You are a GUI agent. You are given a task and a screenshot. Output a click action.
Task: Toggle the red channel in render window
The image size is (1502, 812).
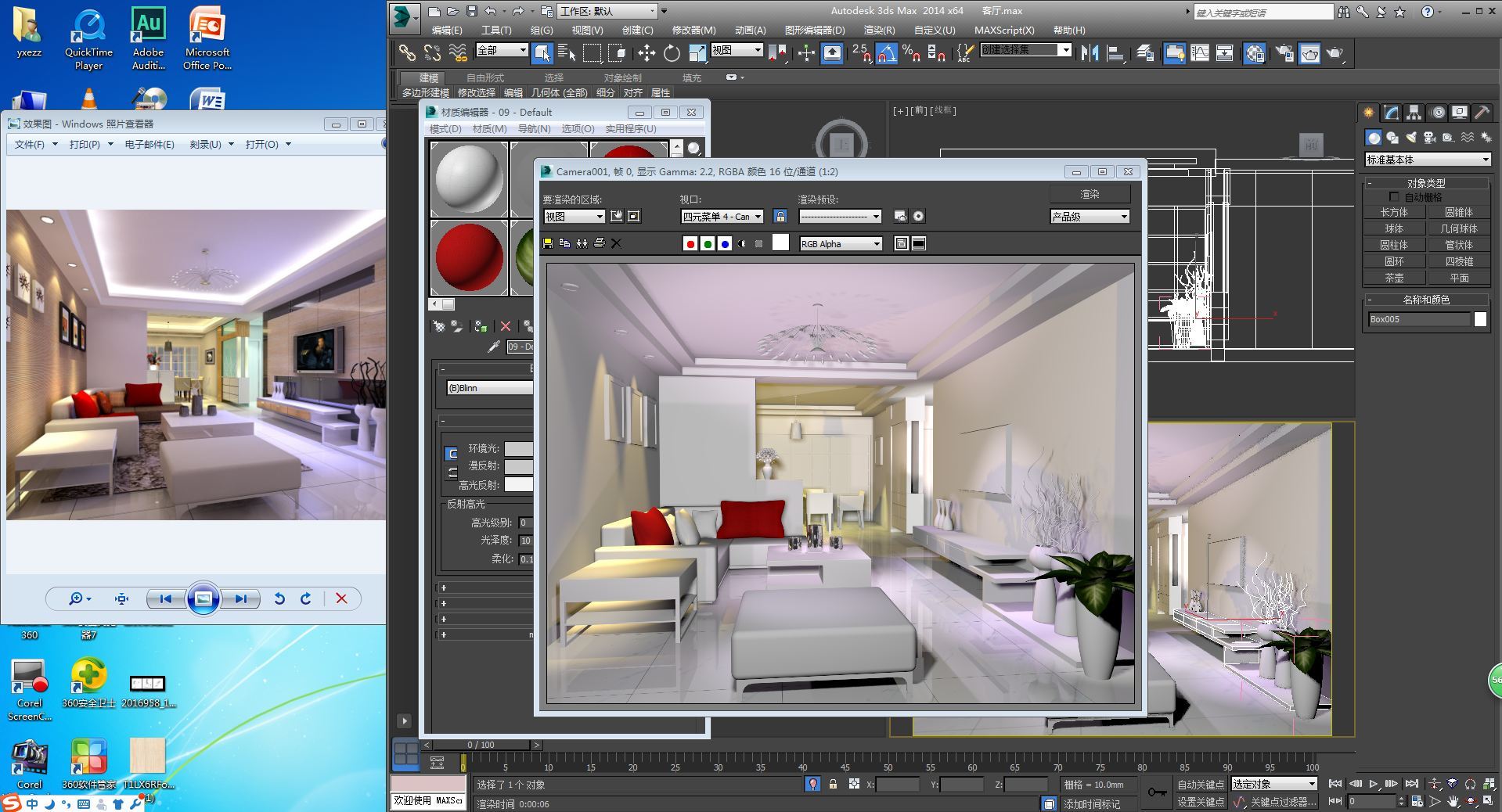point(690,244)
